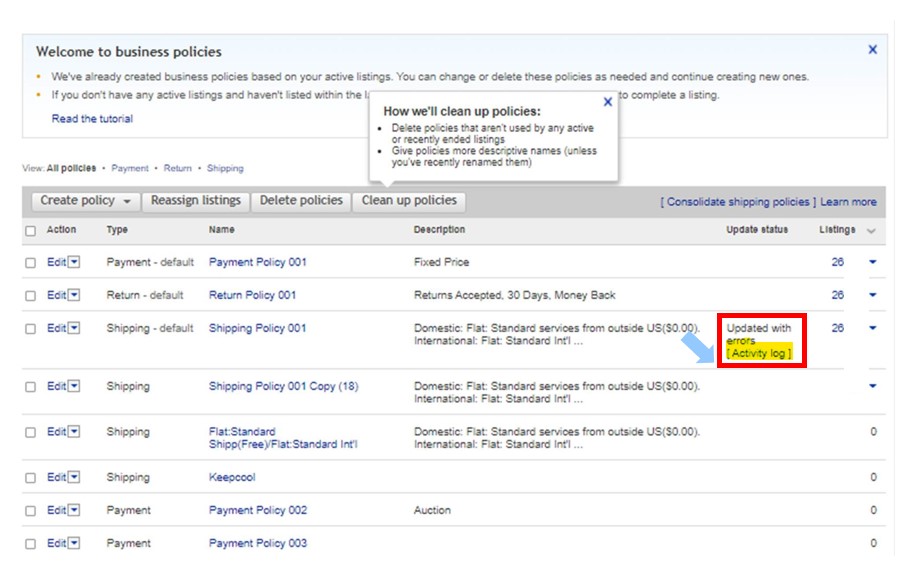This screenshot has width=916, height=586.
Task: Open the Edit dropdown arrow for Keepcool policy
Action: [74, 478]
